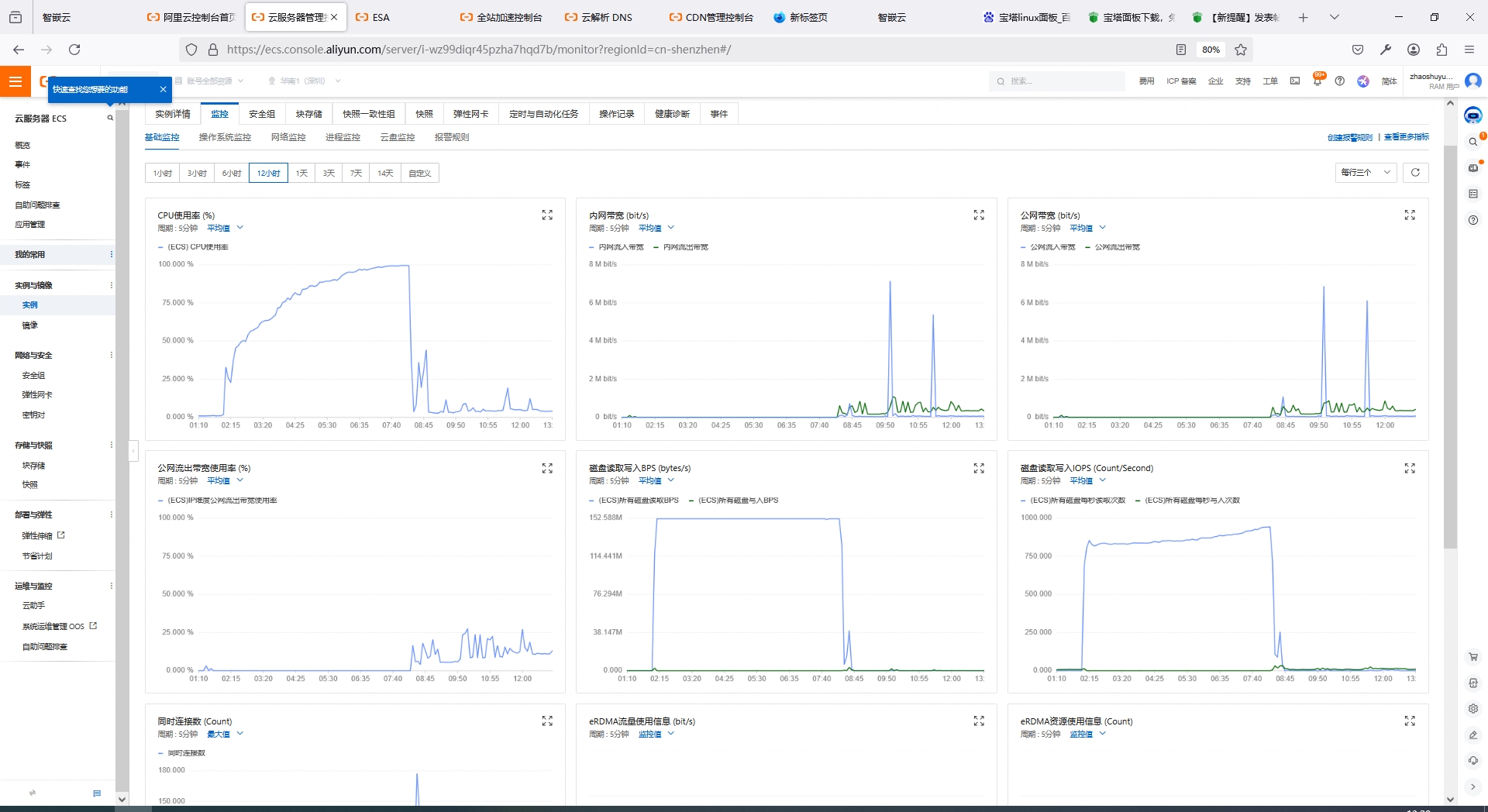Screen dimensions: 1488x812
Task: Expand 公网流出带宽使用率 chart to fullscreen
Action: point(547,469)
